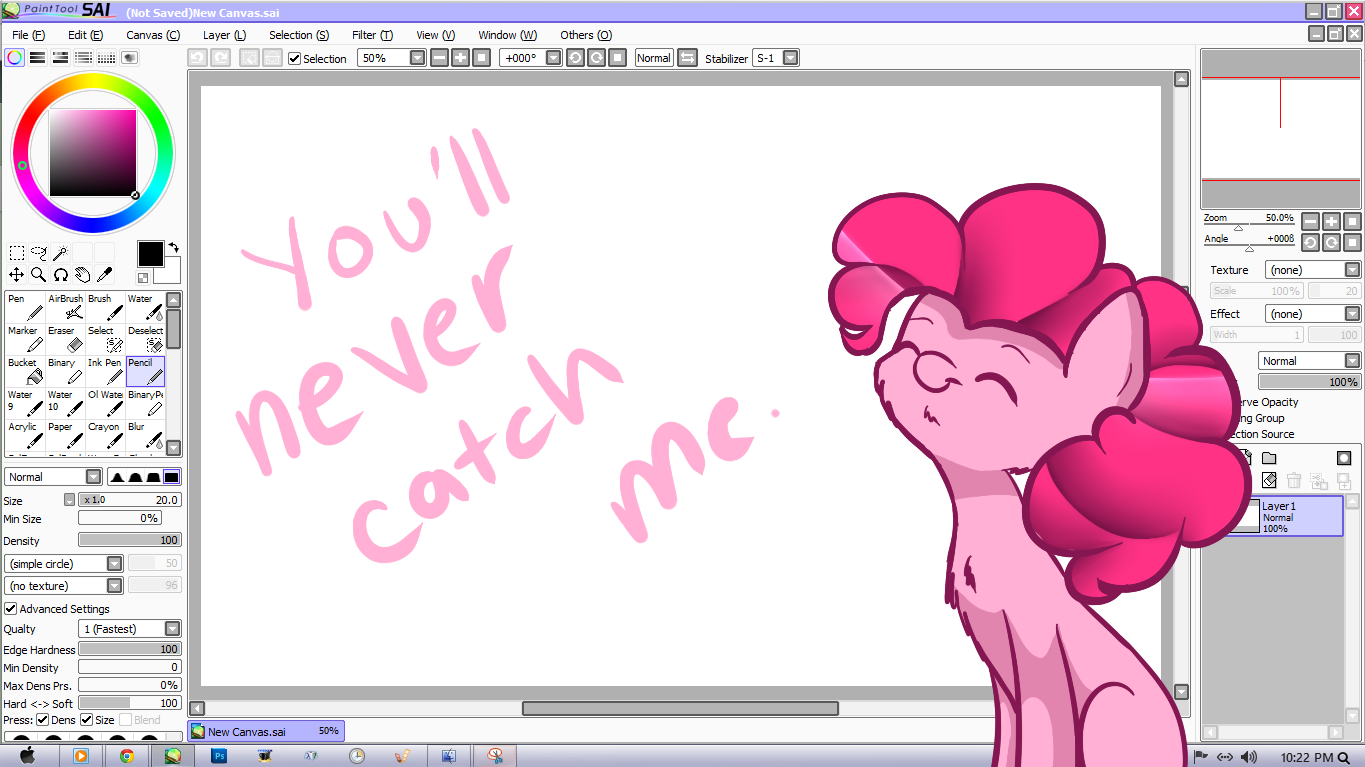Screen dimensions: 1365x767
Task: Select the Blur tool
Action: pos(145,435)
